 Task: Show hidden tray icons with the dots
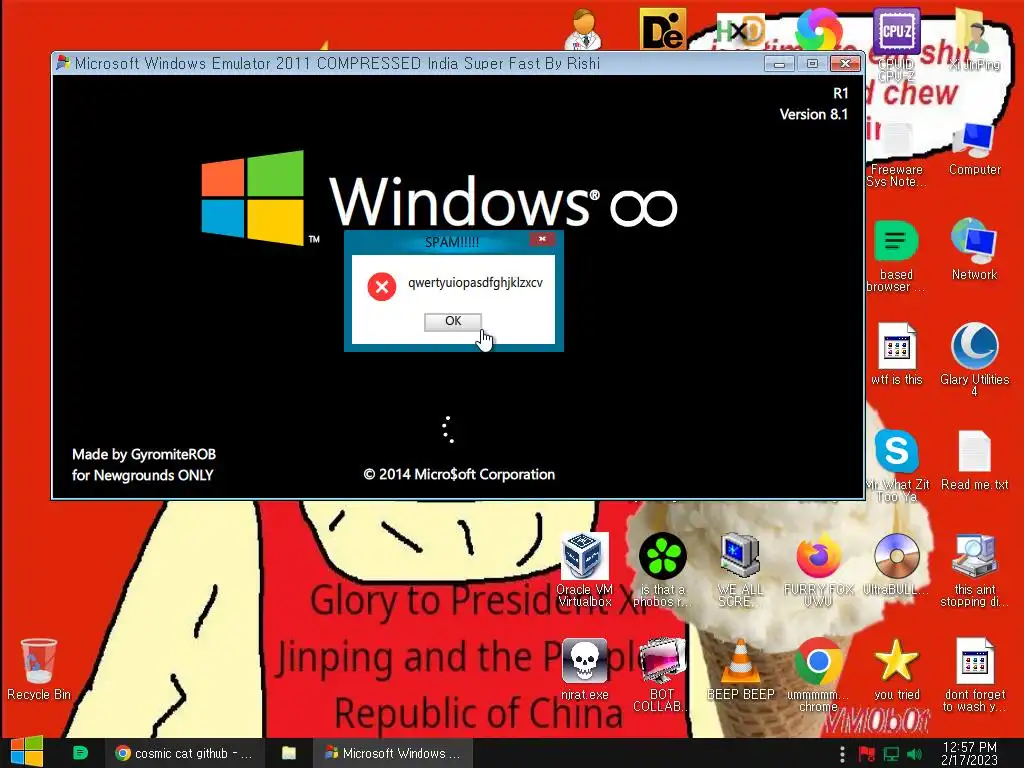(842, 754)
